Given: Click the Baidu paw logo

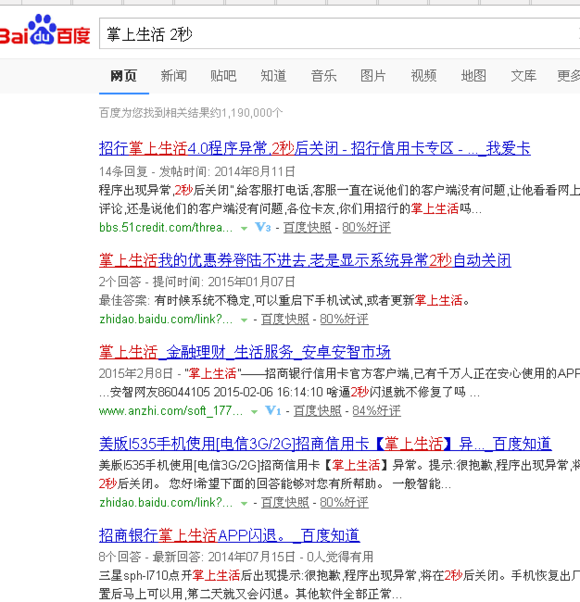Looking at the screenshot, I should (x=45, y=30).
